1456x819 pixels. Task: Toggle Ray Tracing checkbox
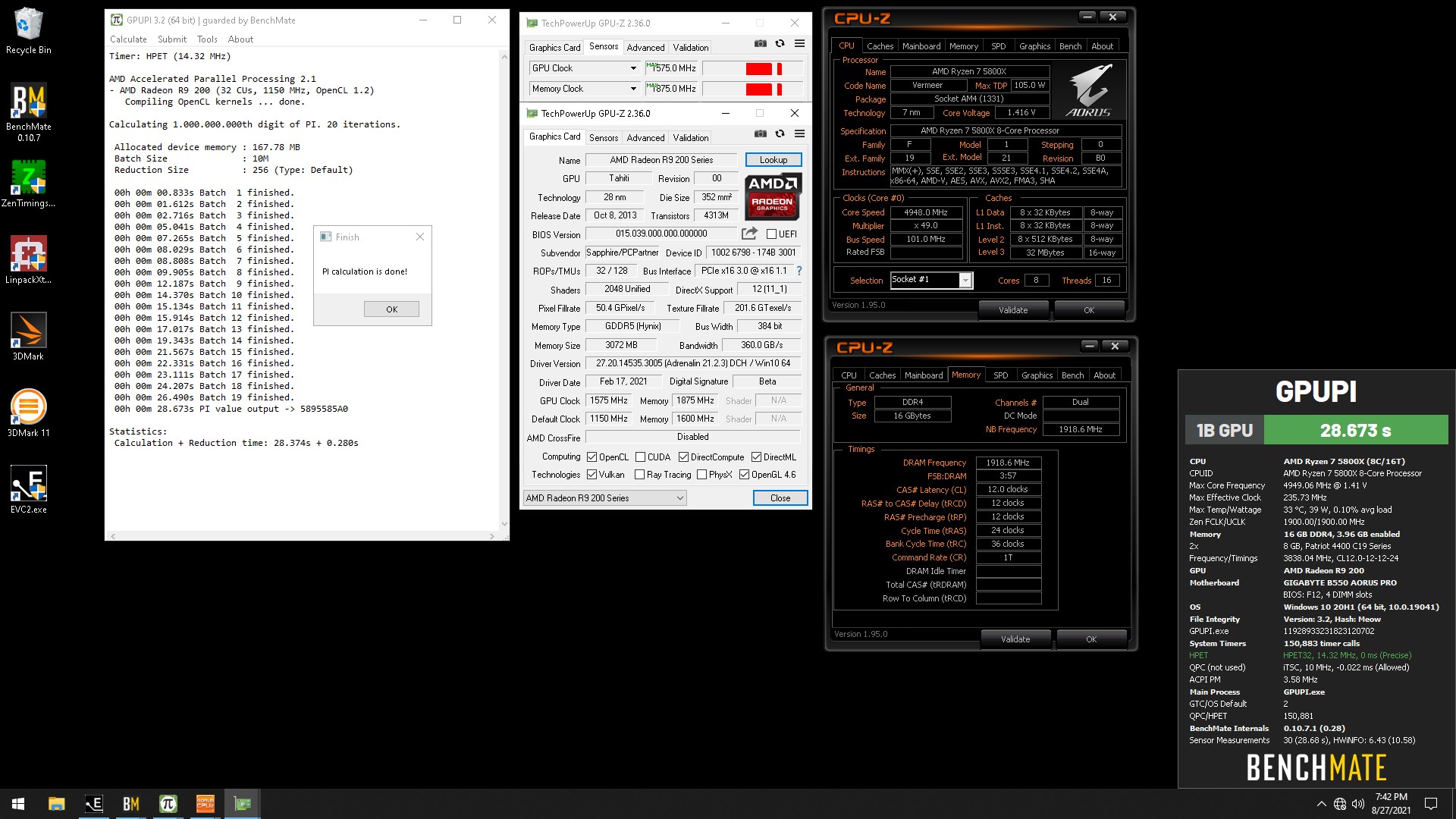click(x=639, y=475)
